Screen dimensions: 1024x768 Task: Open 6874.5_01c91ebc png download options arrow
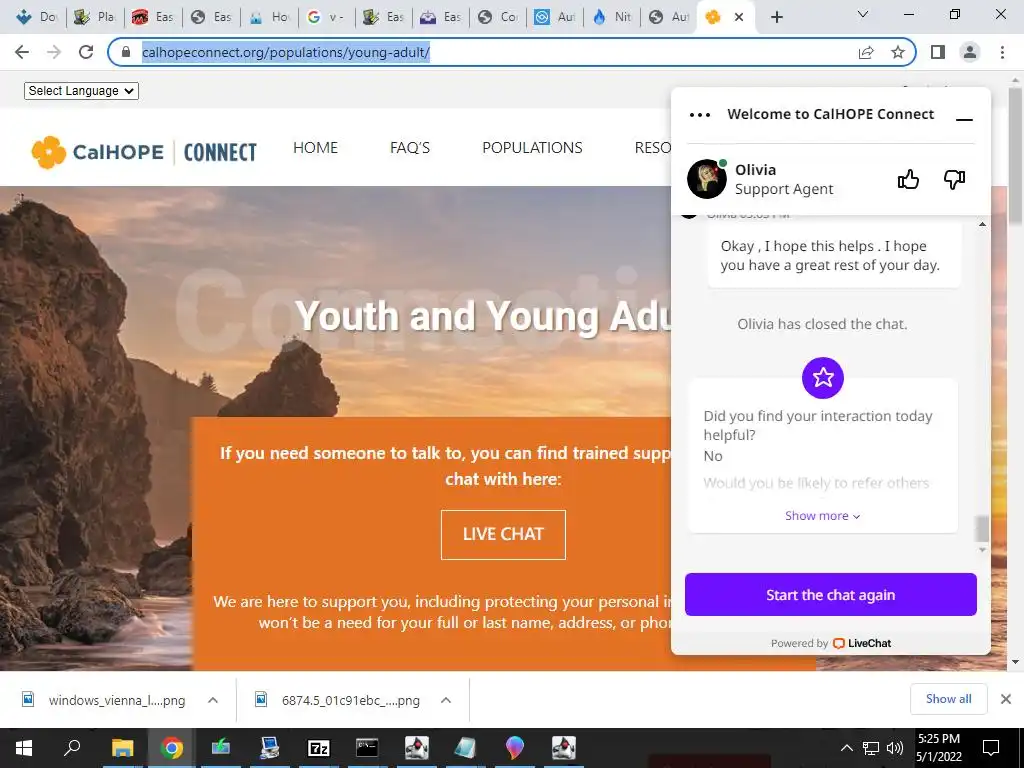[445, 700]
